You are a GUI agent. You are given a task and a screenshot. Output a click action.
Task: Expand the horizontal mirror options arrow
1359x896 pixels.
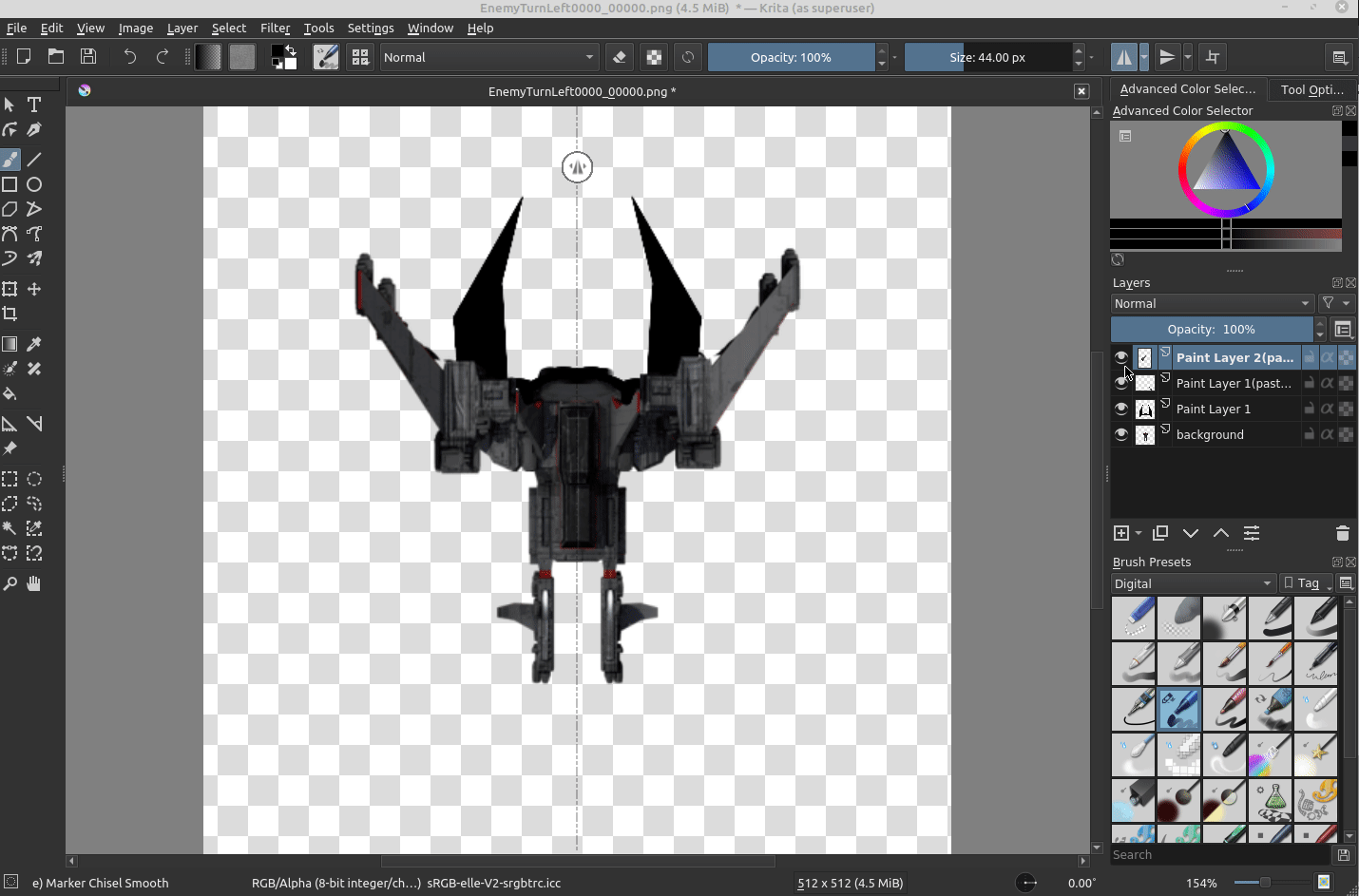click(x=1144, y=57)
